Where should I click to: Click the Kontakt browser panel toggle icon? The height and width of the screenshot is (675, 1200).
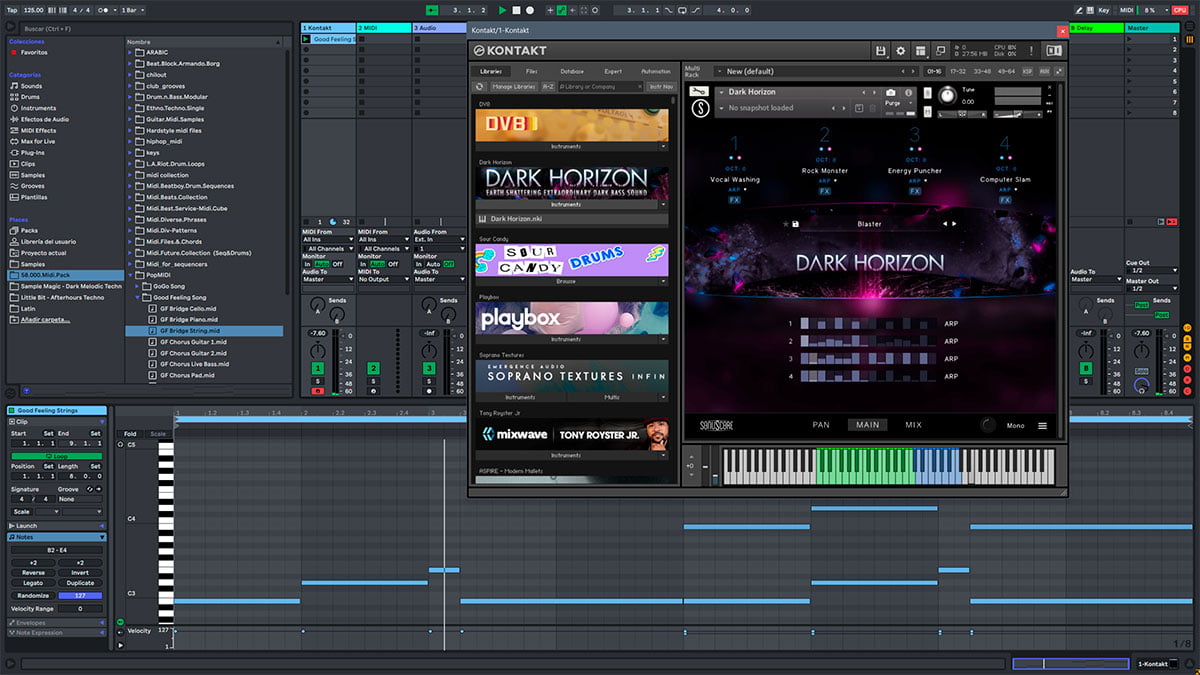coord(1053,50)
